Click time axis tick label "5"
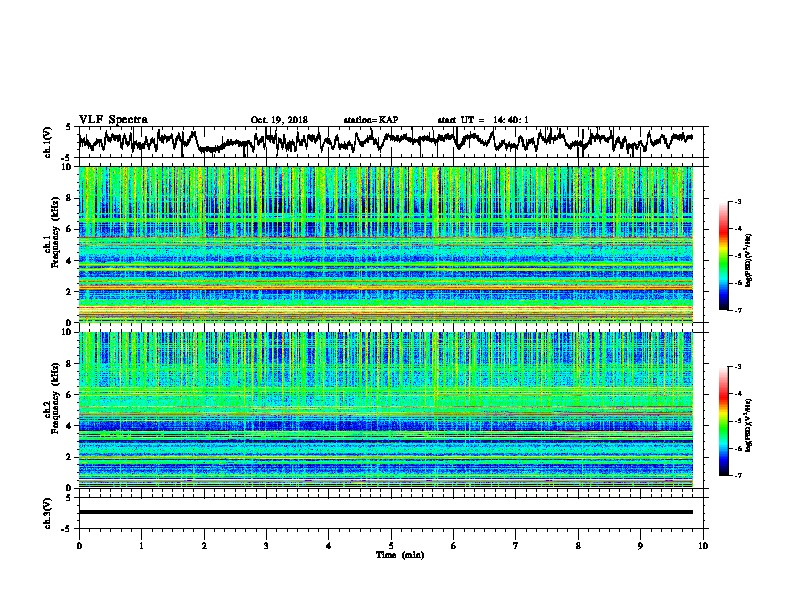The height and width of the screenshot is (612, 792). (391, 546)
